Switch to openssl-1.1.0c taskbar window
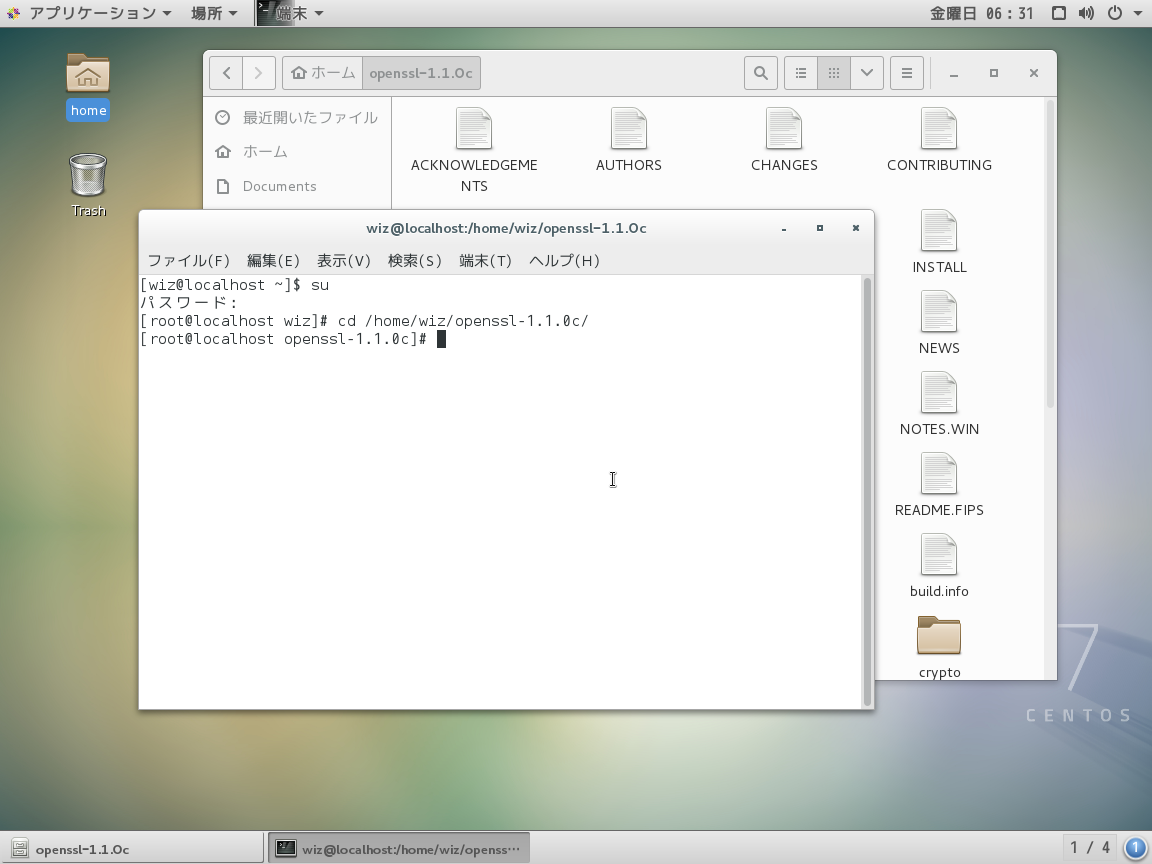 (x=132, y=849)
